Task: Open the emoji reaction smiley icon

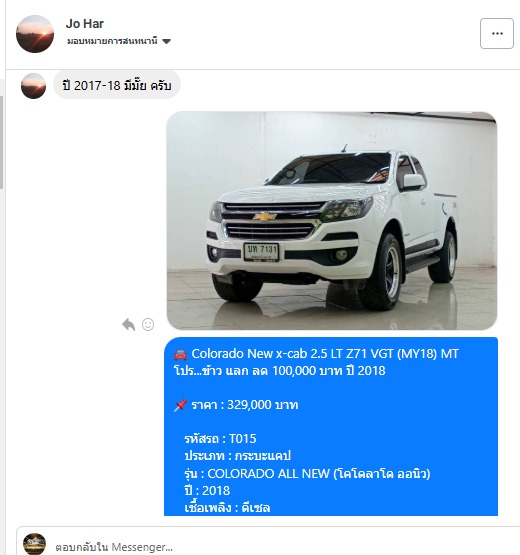Action: coord(148,324)
